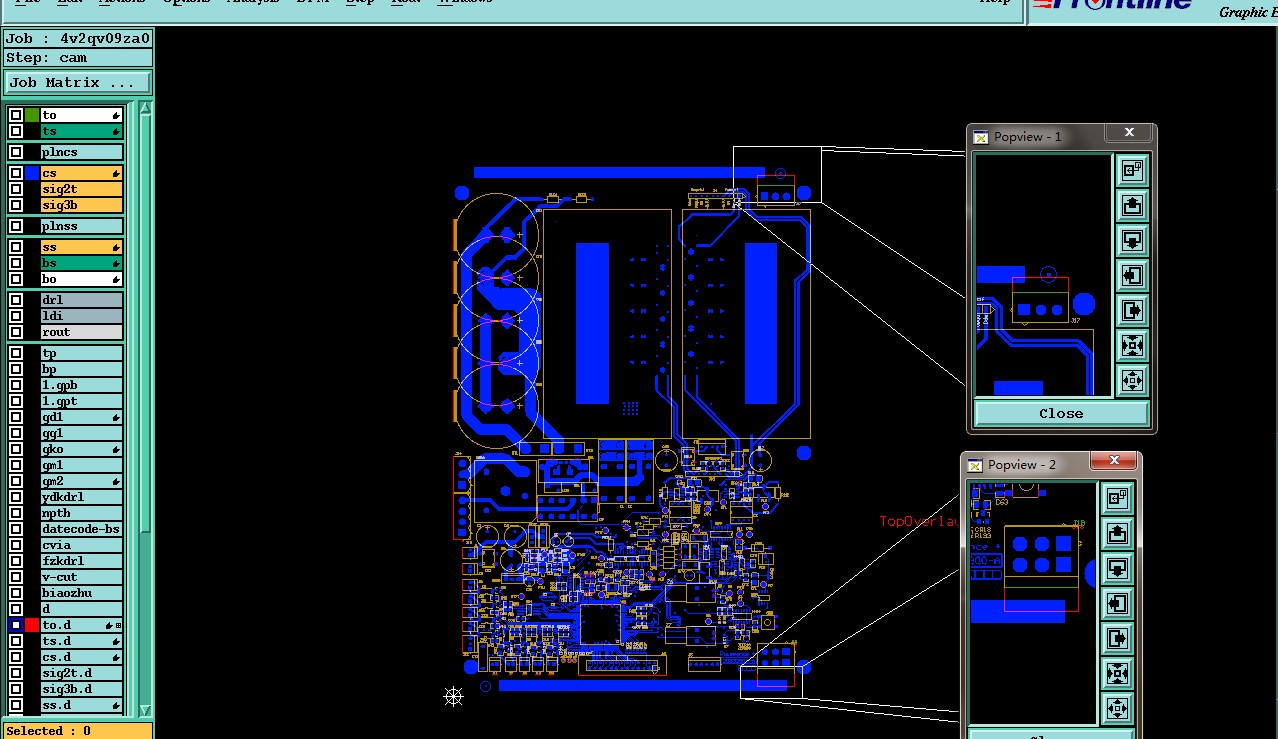Image resolution: width=1278 pixels, height=739 pixels.
Task: Pan down in Popview - 1
Action: [x=1132, y=240]
